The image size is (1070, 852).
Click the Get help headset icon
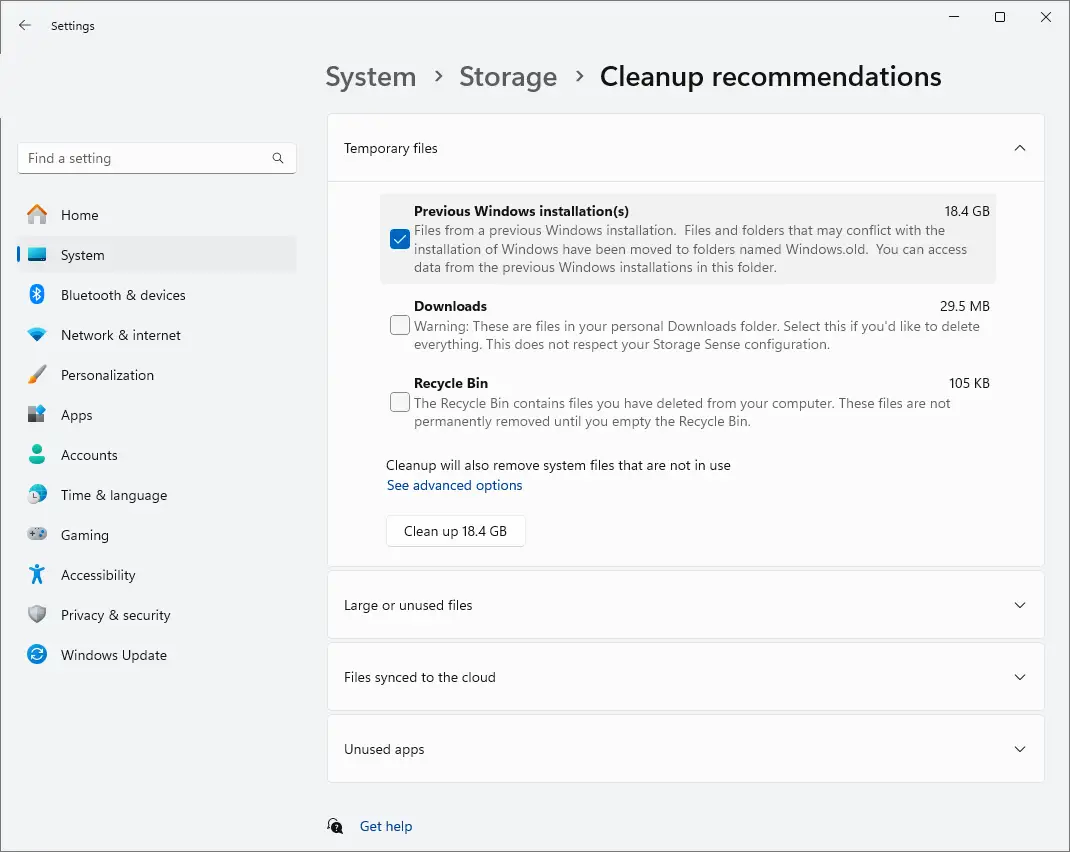point(335,826)
